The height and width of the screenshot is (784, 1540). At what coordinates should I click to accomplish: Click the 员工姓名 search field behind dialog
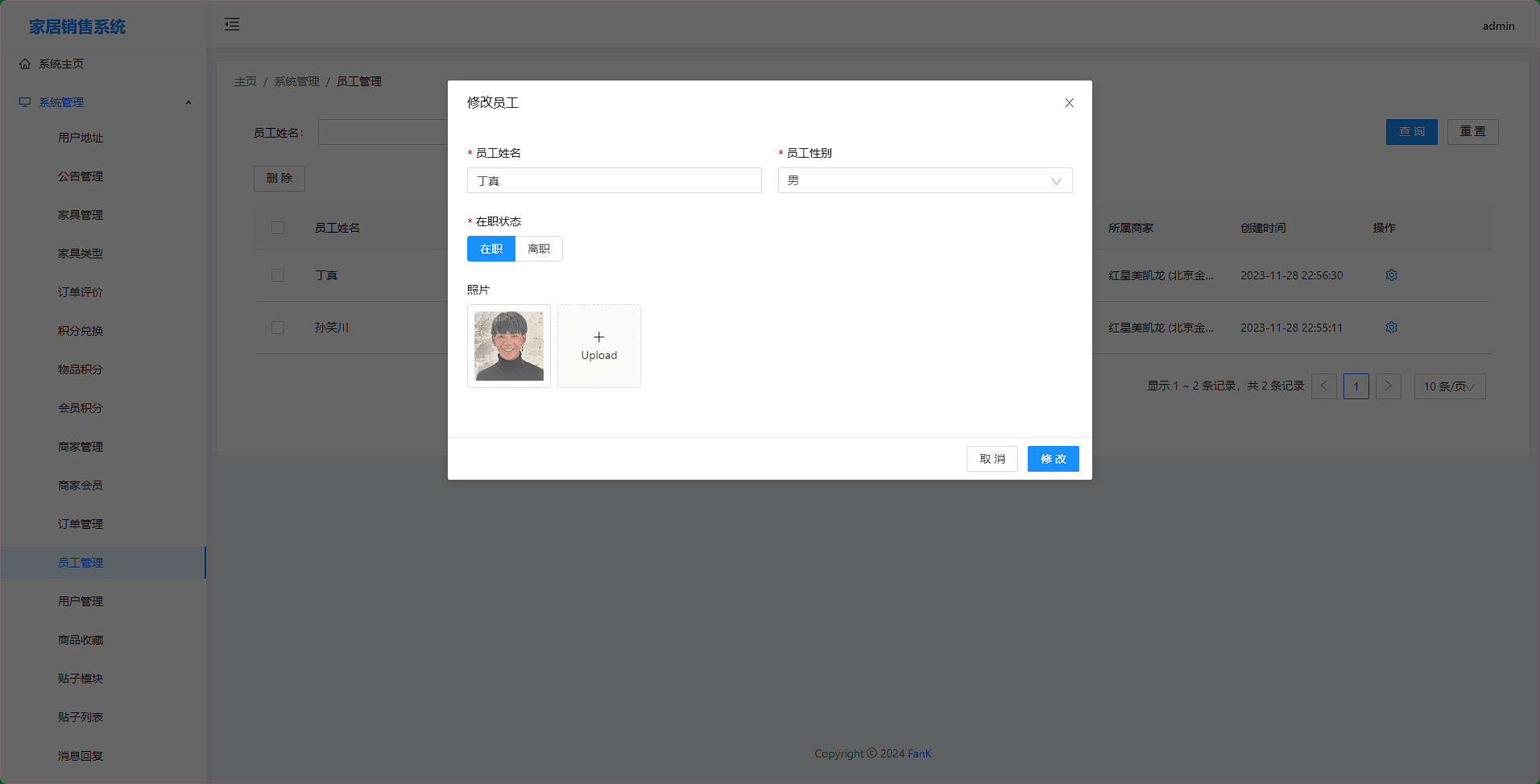point(383,132)
